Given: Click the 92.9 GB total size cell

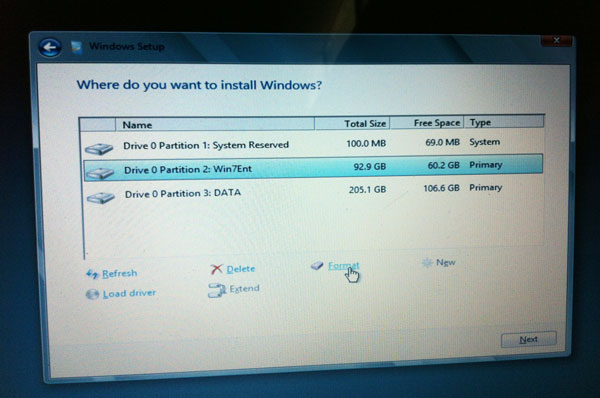Looking at the screenshot, I should click(370, 166).
